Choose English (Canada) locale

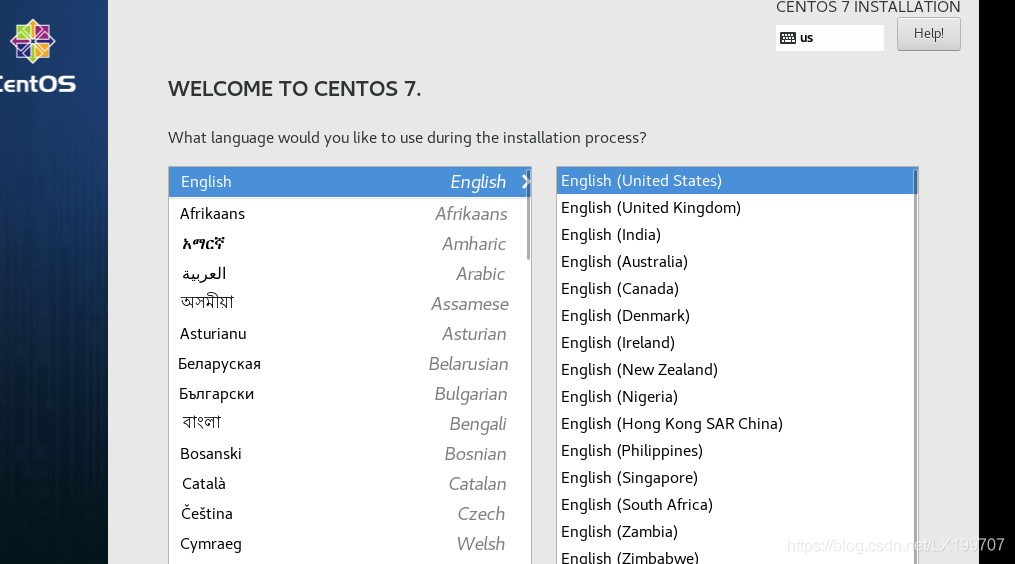pyautogui.click(x=735, y=289)
